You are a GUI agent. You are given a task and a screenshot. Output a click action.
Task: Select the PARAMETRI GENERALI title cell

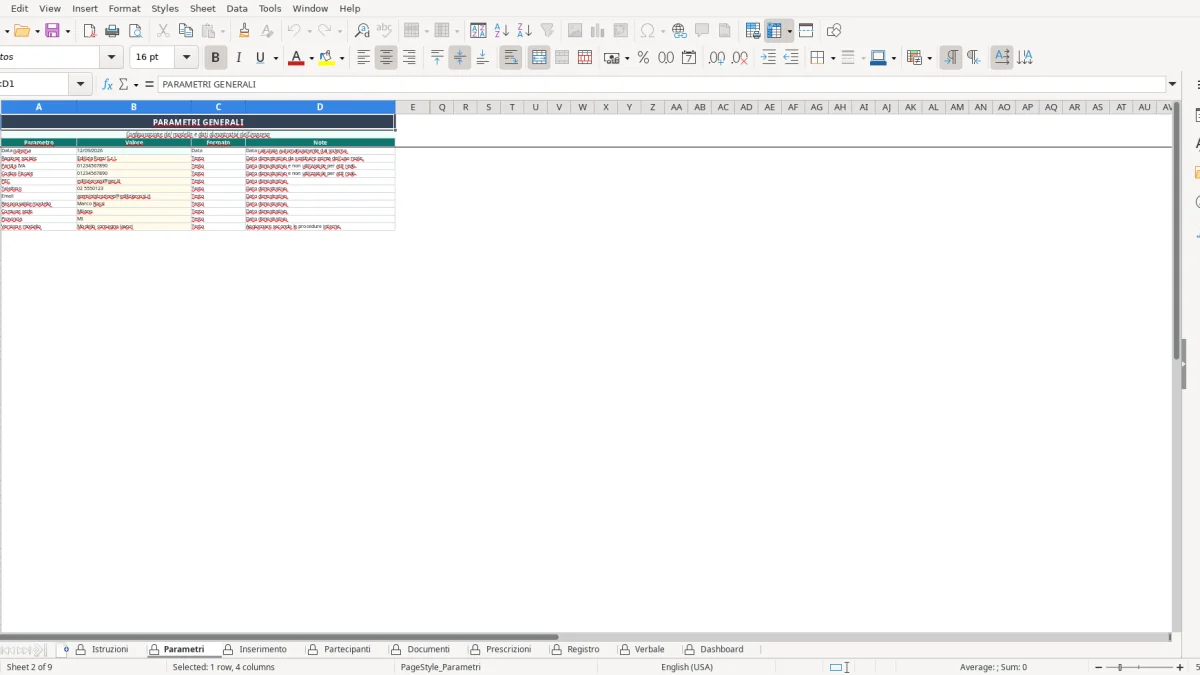pyautogui.click(x=198, y=122)
